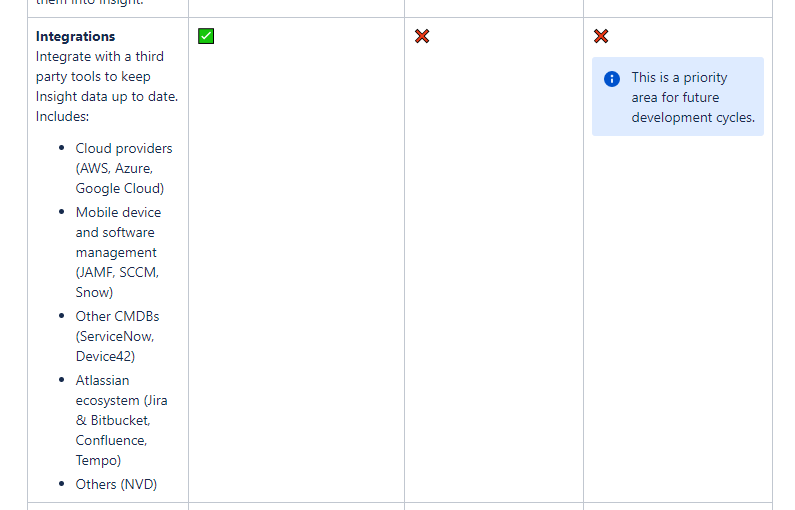Screen dimensions: 795x510
Task: Click the red cross above the priority note
Action: click(x=601, y=36)
